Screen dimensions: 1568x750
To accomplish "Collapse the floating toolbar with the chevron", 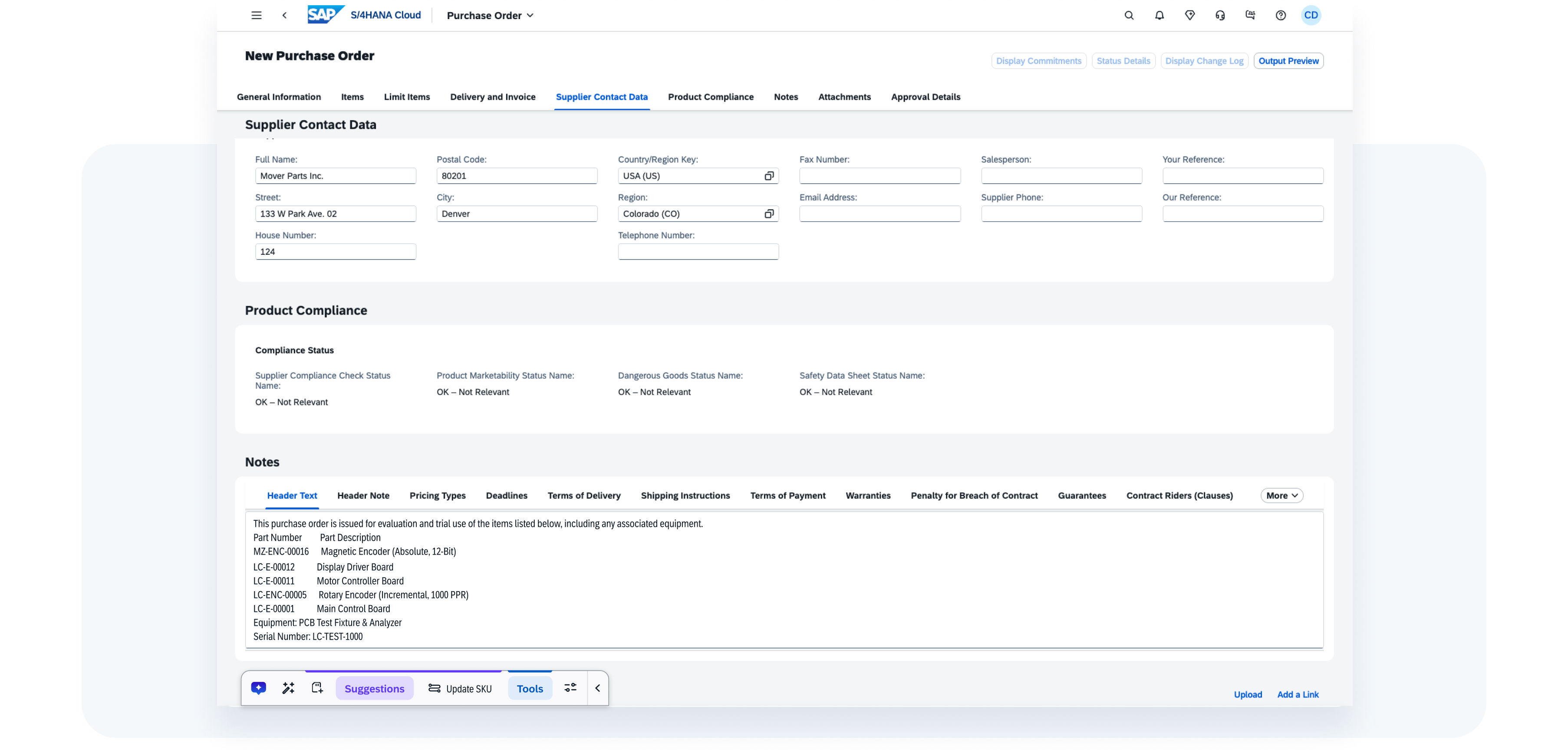I will [x=598, y=688].
